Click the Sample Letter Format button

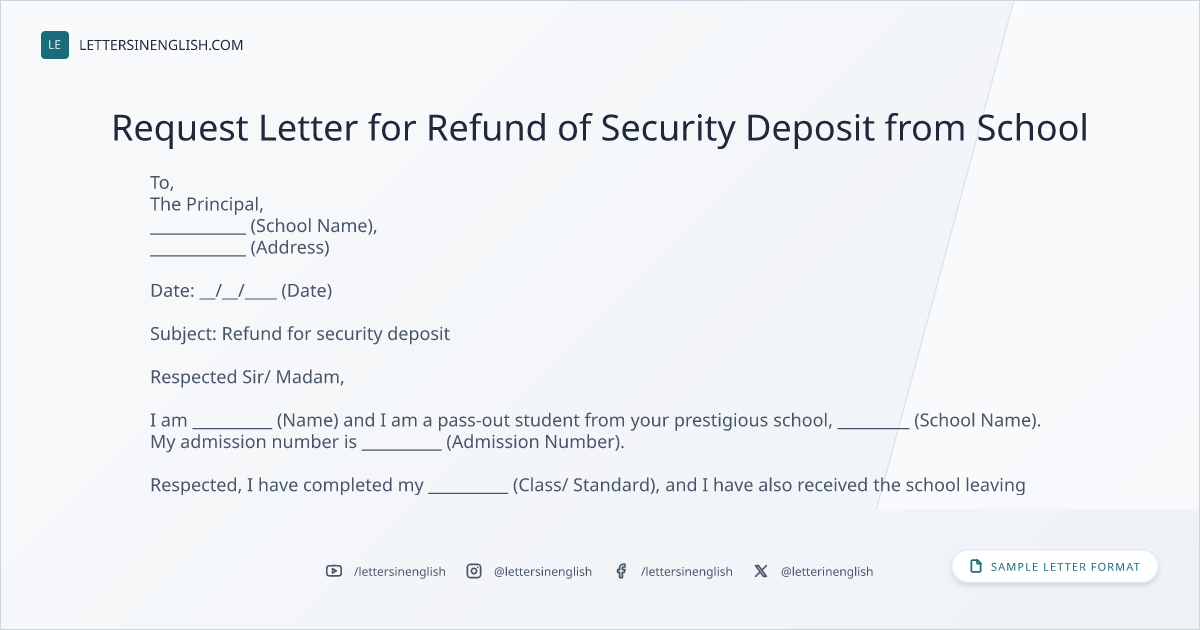1055,566
